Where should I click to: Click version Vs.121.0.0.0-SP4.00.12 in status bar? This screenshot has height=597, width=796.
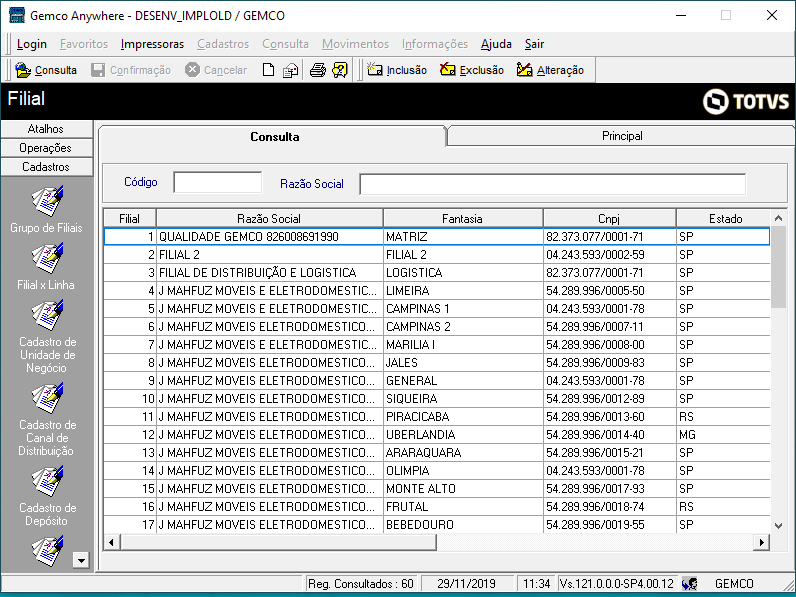pyautogui.click(x=616, y=584)
